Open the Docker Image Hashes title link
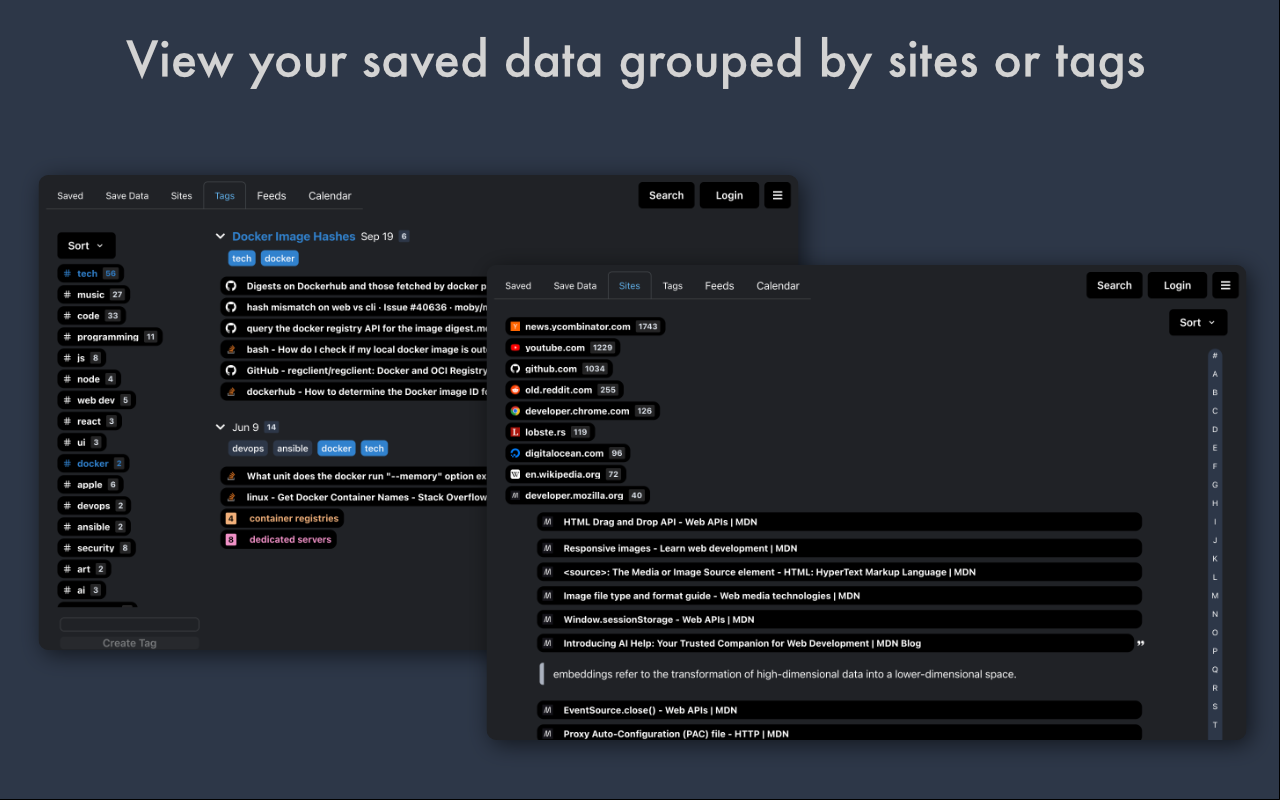This screenshot has height=800, width=1280. pos(294,236)
